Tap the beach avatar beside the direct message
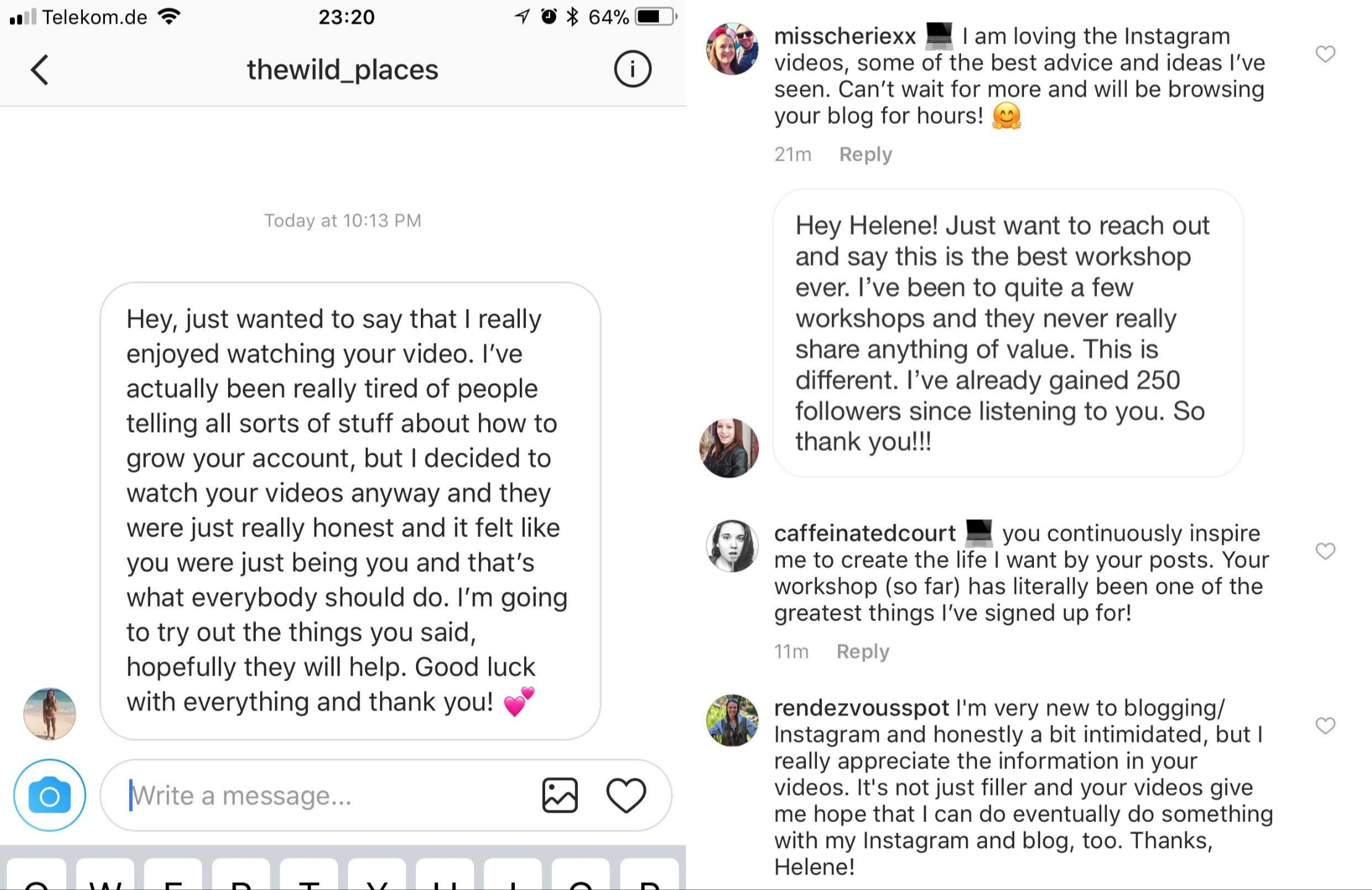The image size is (1372, 890). point(49,713)
